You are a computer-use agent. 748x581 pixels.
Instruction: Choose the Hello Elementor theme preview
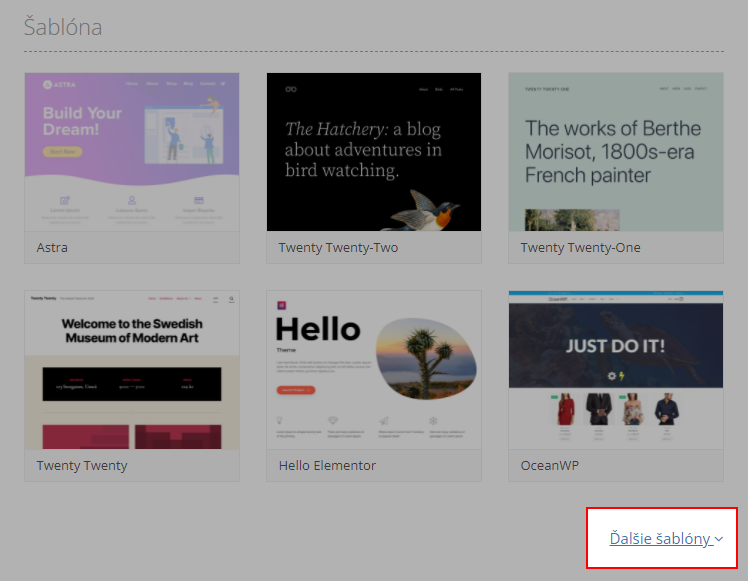tap(374, 370)
